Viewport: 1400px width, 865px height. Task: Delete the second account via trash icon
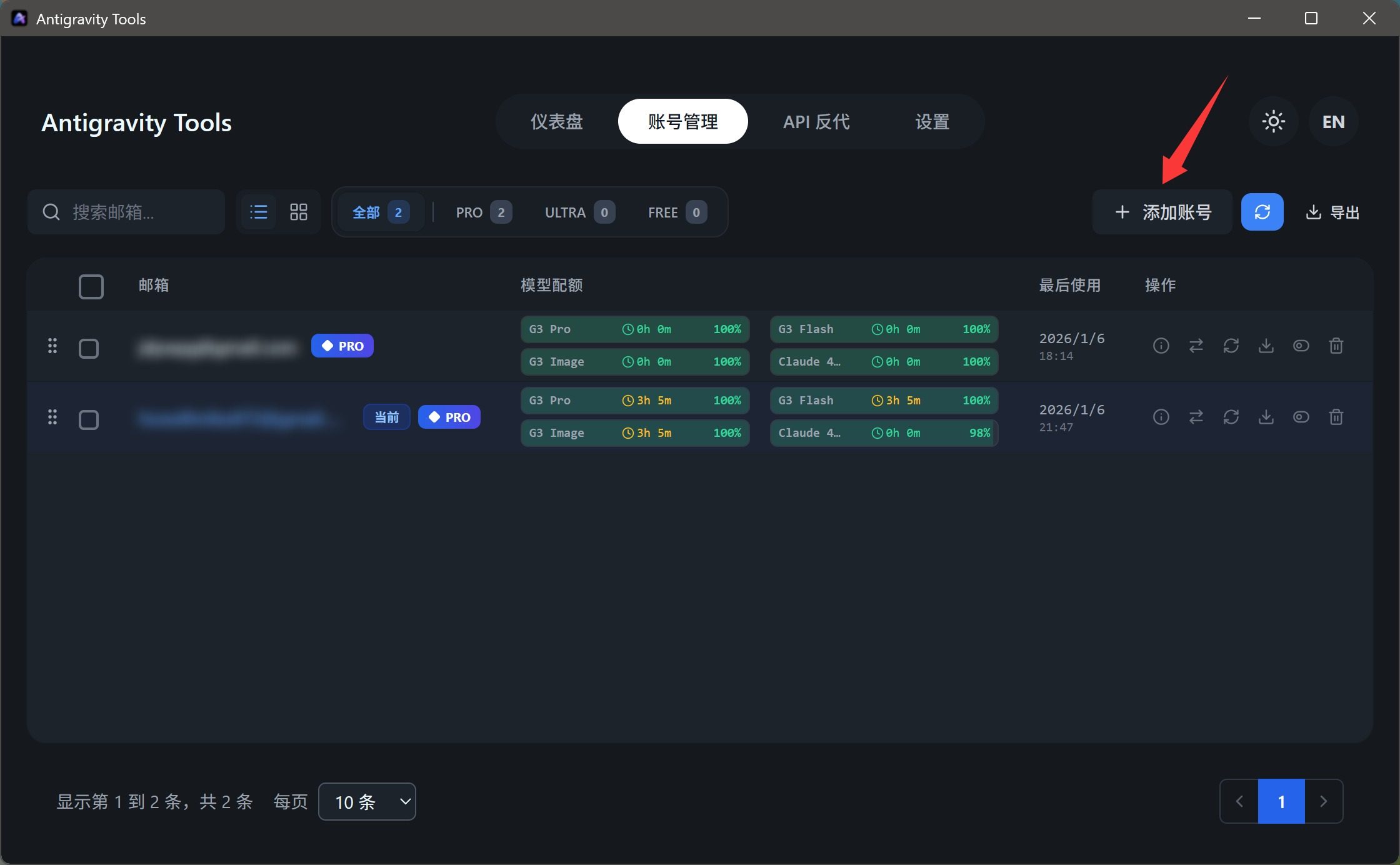point(1336,417)
